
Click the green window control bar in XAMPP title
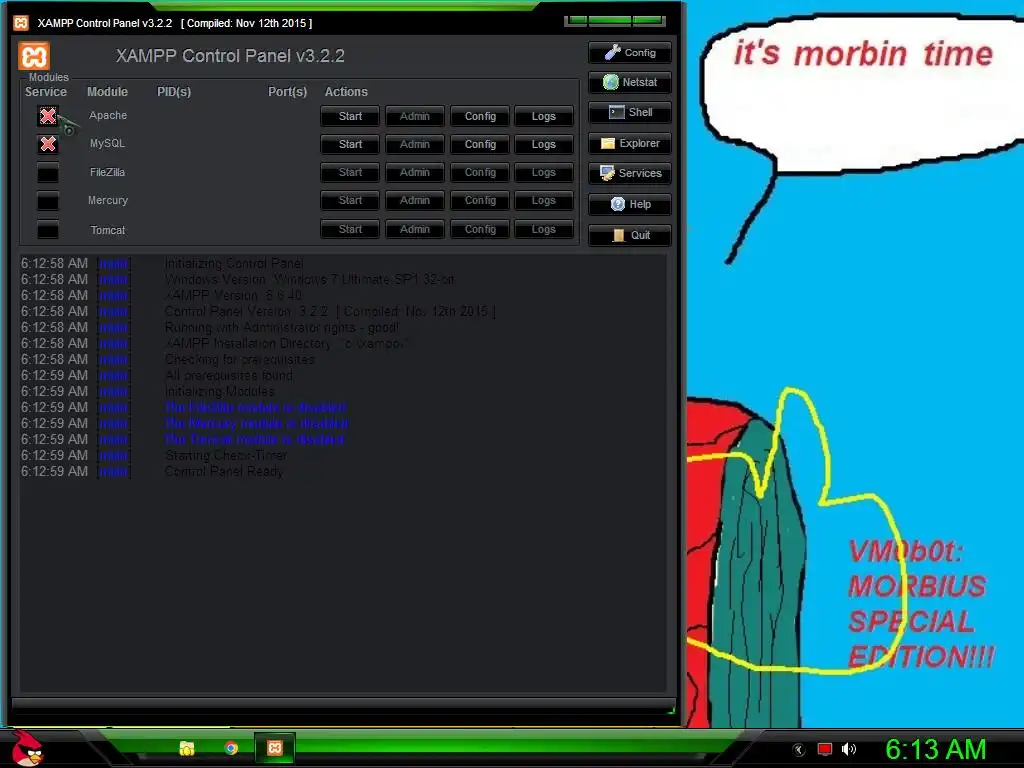[615, 20]
